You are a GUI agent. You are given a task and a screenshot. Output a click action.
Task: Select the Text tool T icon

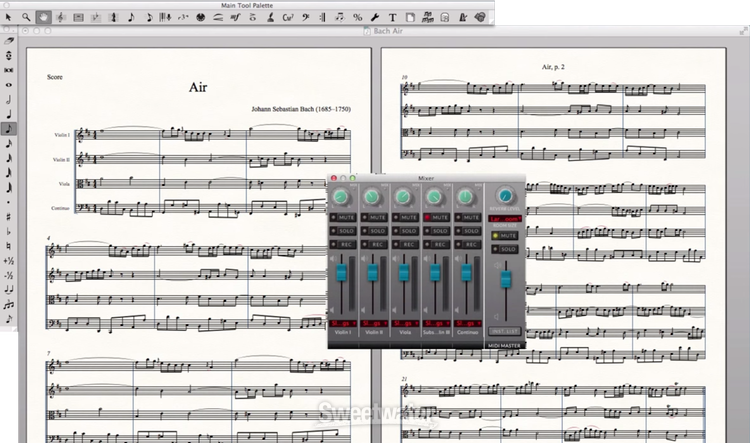point(392,18)
